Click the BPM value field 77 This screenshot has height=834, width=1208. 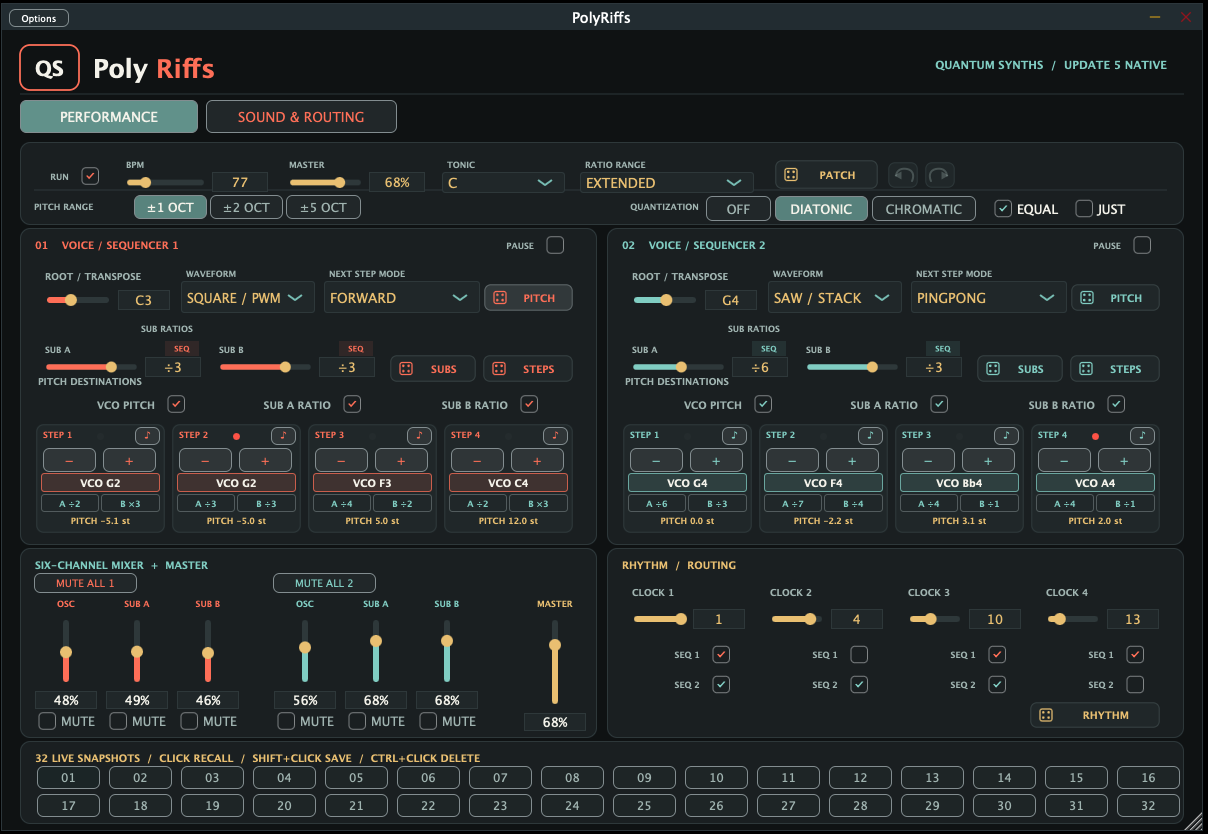pos(240,183)
